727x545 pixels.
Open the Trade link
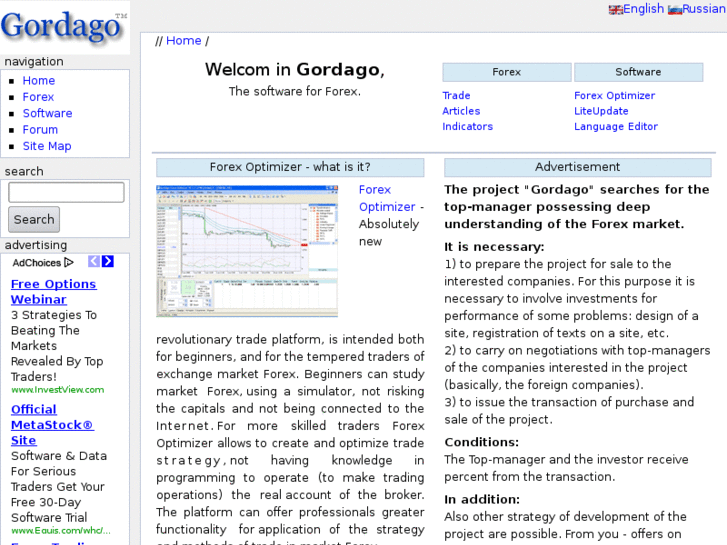tap(456, 96)
